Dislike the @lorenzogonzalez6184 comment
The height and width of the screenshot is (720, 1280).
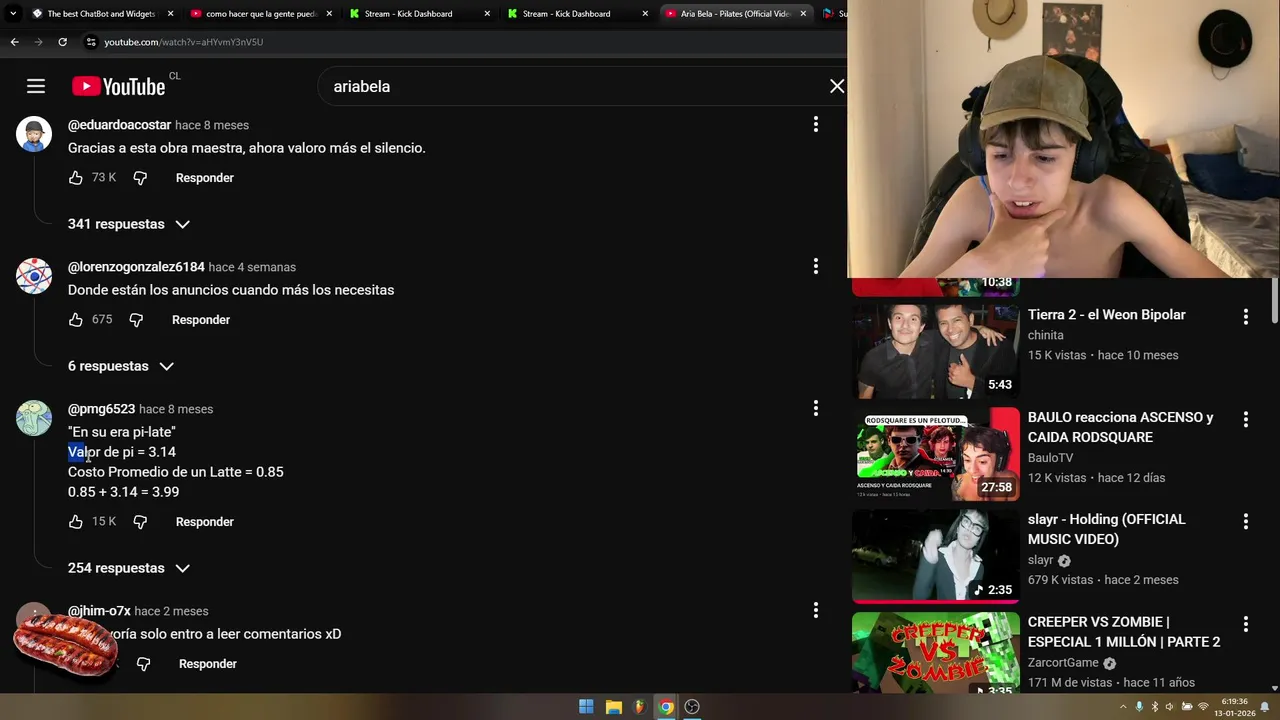tap(136, 320)
